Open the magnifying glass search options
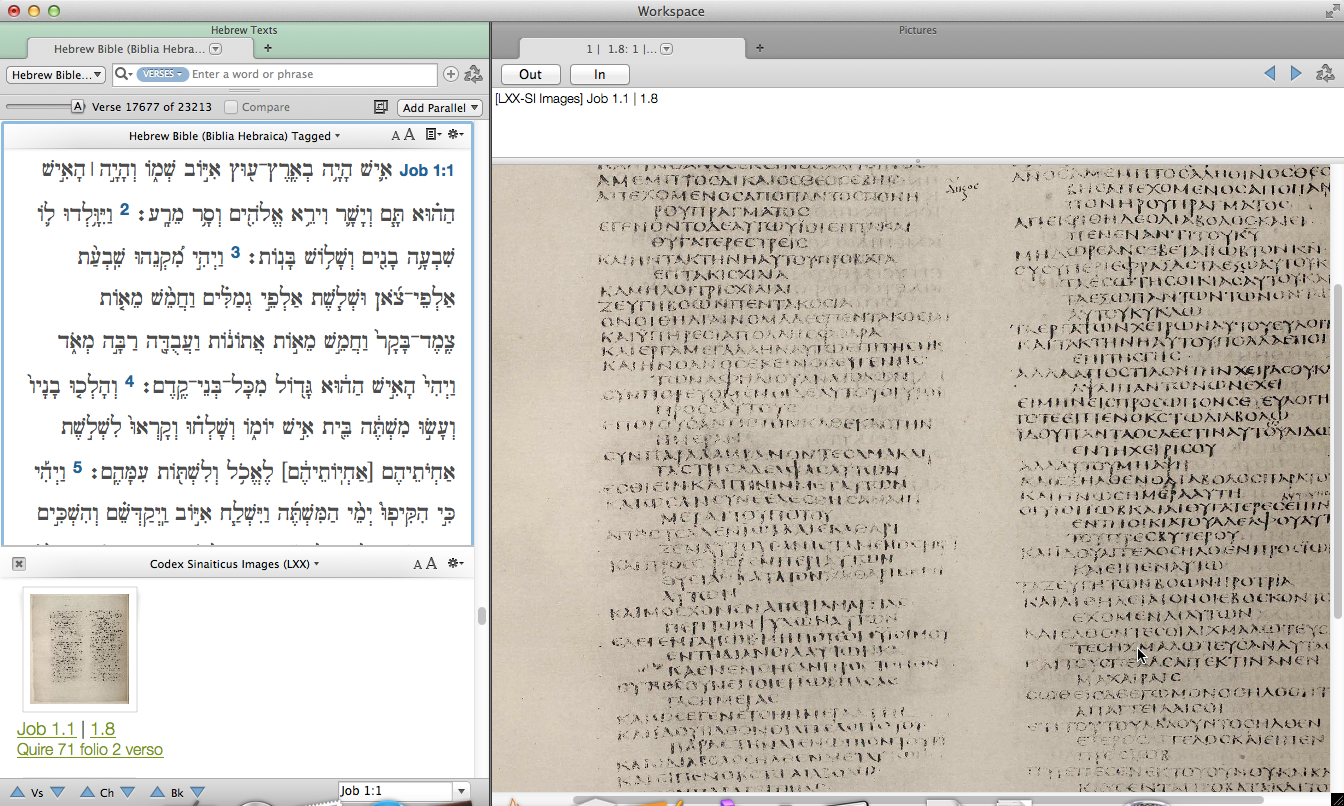The image size is (1344, 806). coord(123,74)
